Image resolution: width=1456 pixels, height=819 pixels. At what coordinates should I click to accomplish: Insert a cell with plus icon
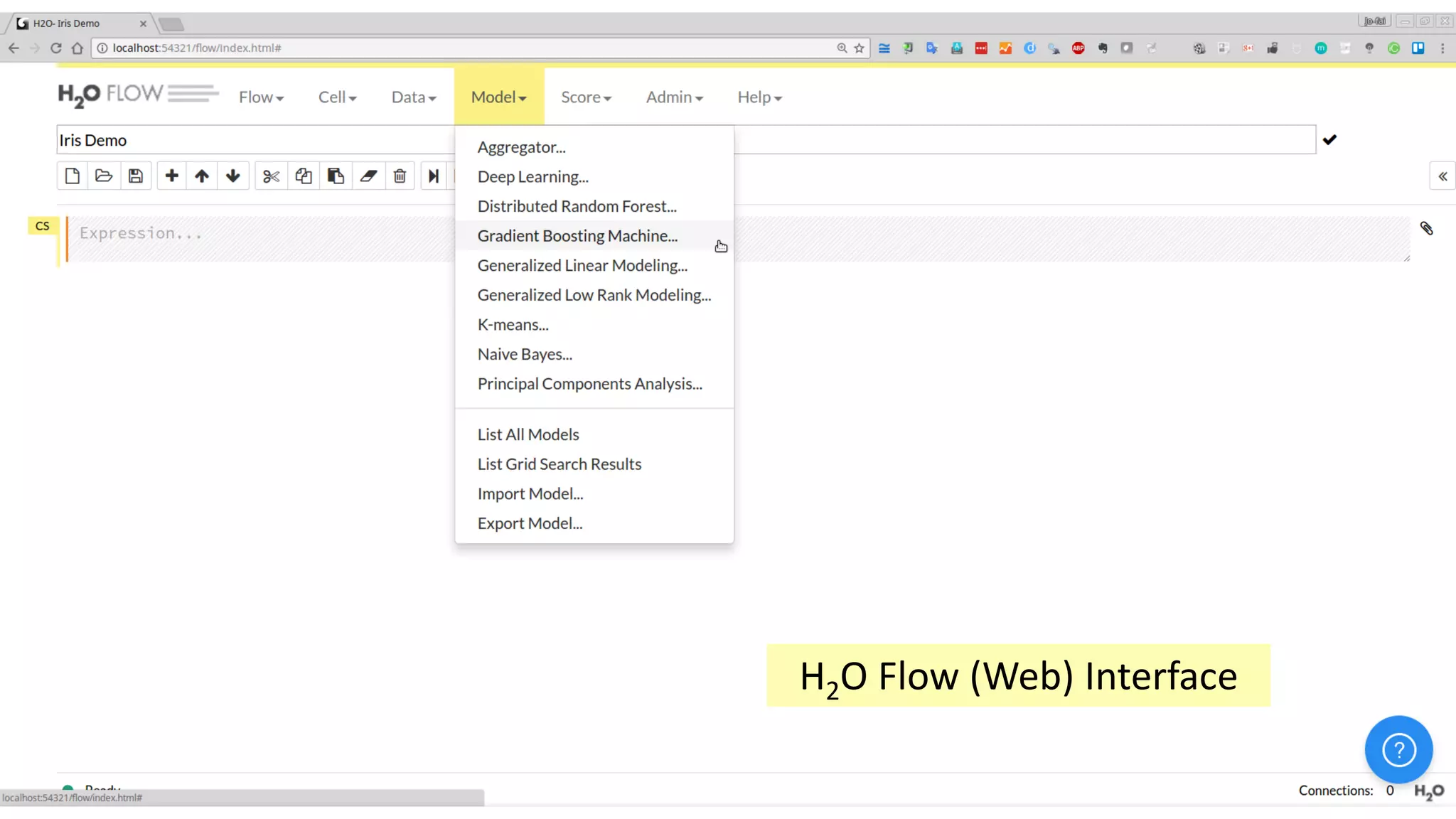[x=171, y=176]
